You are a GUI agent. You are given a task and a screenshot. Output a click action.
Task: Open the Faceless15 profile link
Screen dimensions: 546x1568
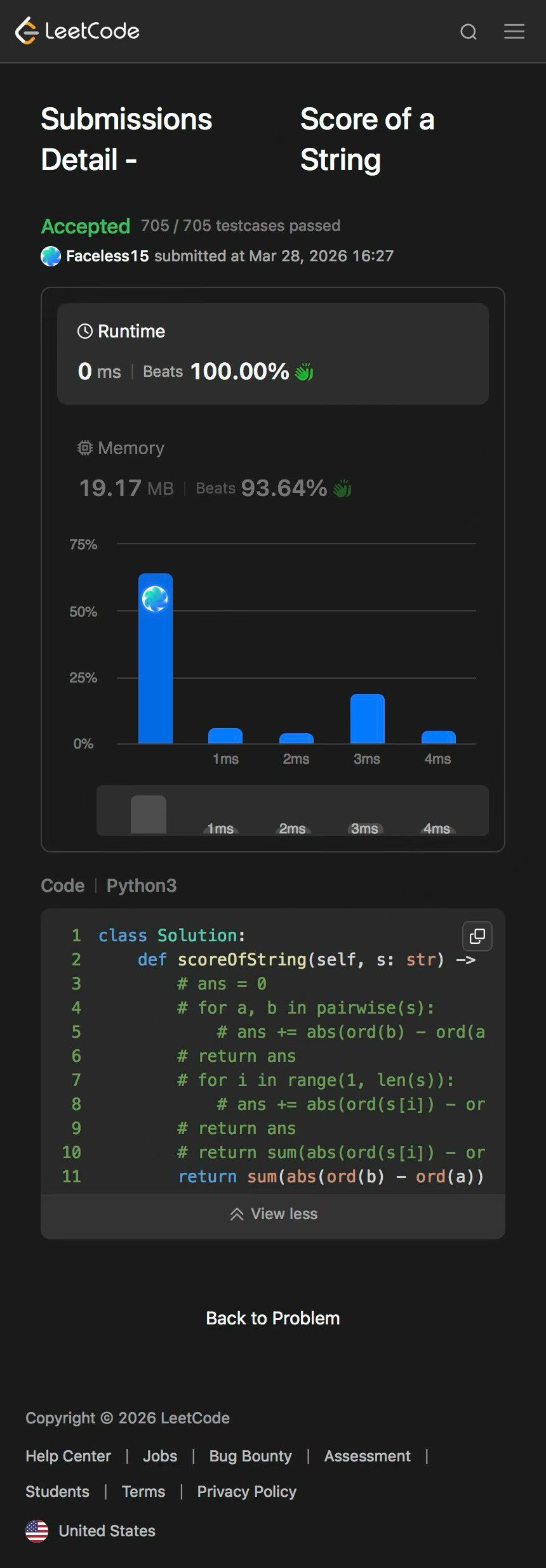coord(107,256)
